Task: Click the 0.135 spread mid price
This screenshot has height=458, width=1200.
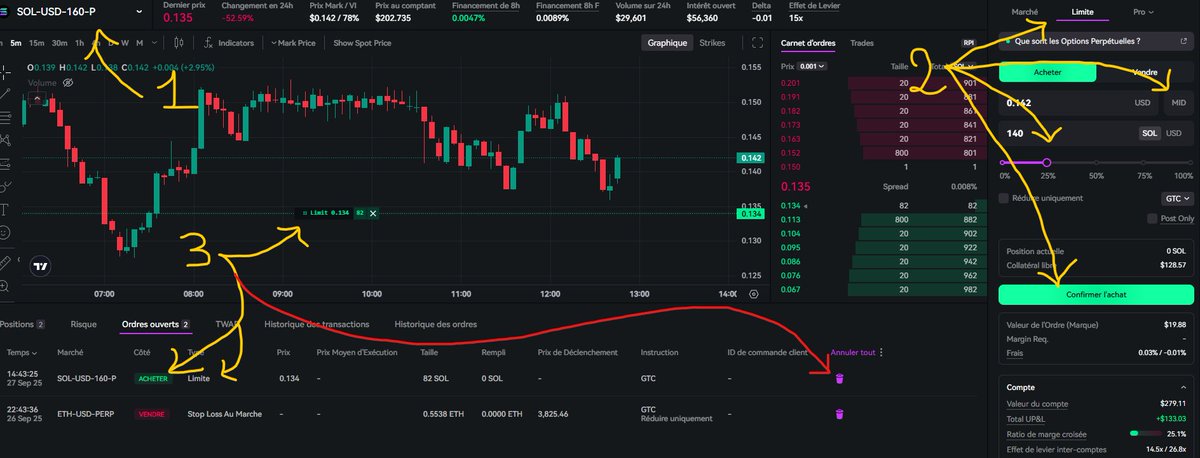Action: (794, 186)
